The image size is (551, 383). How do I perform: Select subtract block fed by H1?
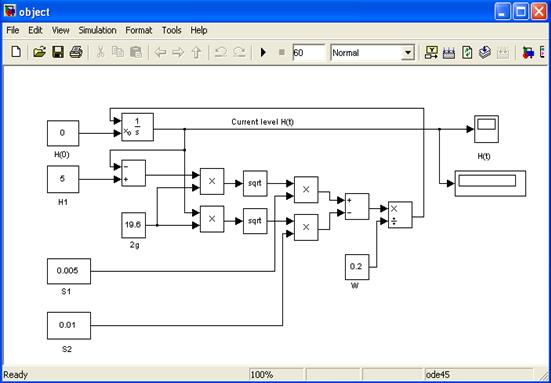(x=134, y=173)
